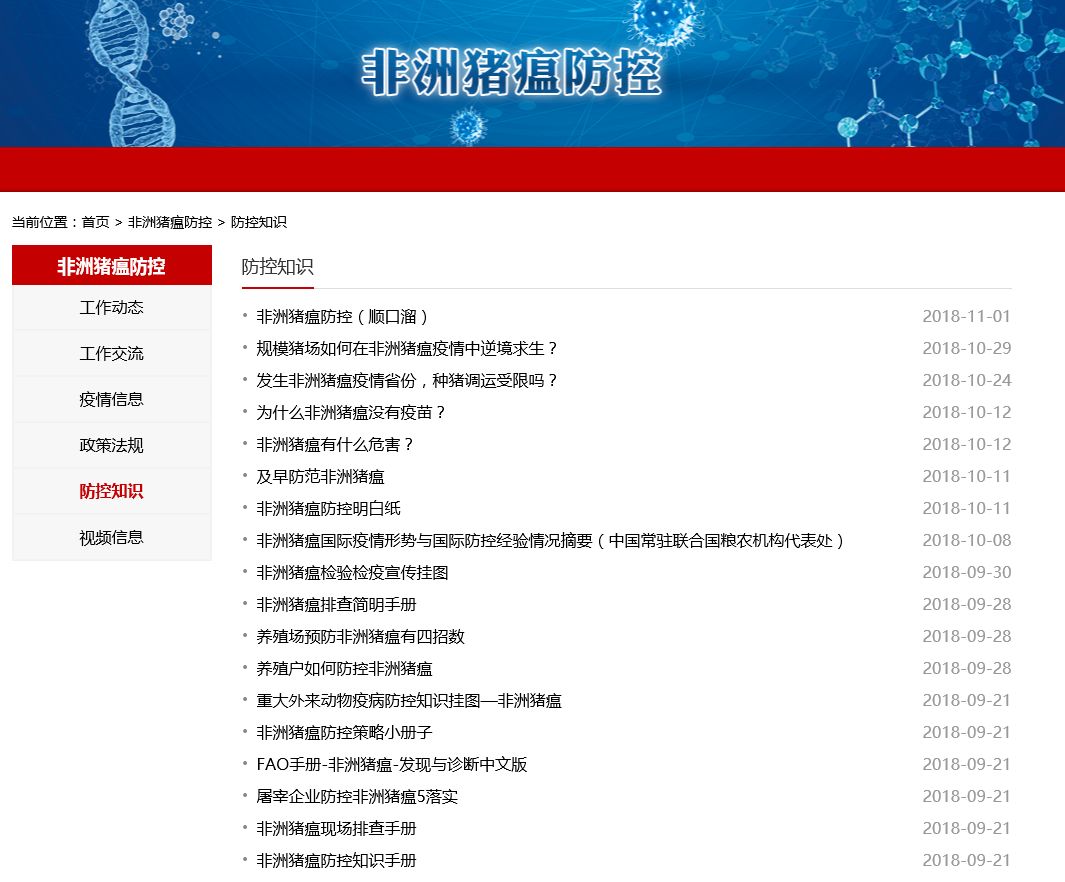View 非洲猪瘟防控明白纸 article
Screen dimensions: 1065x882
pos(328,509)
